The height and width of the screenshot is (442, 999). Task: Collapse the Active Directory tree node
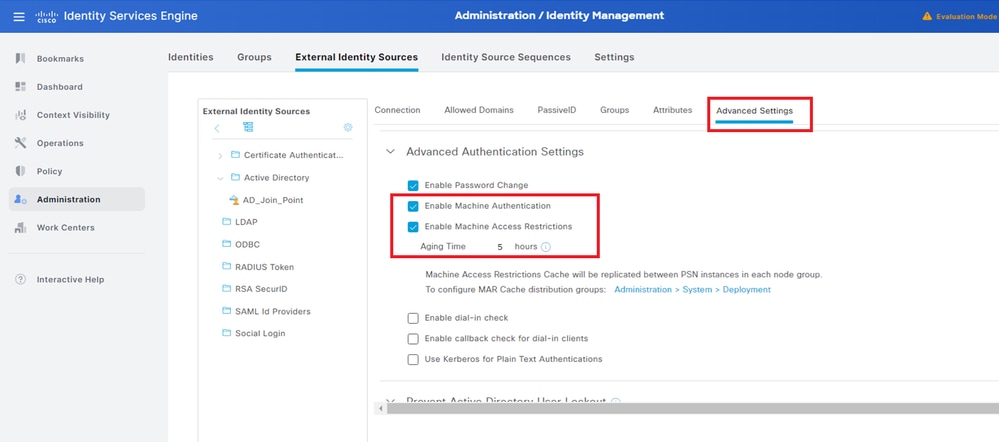tap(220, 178)
